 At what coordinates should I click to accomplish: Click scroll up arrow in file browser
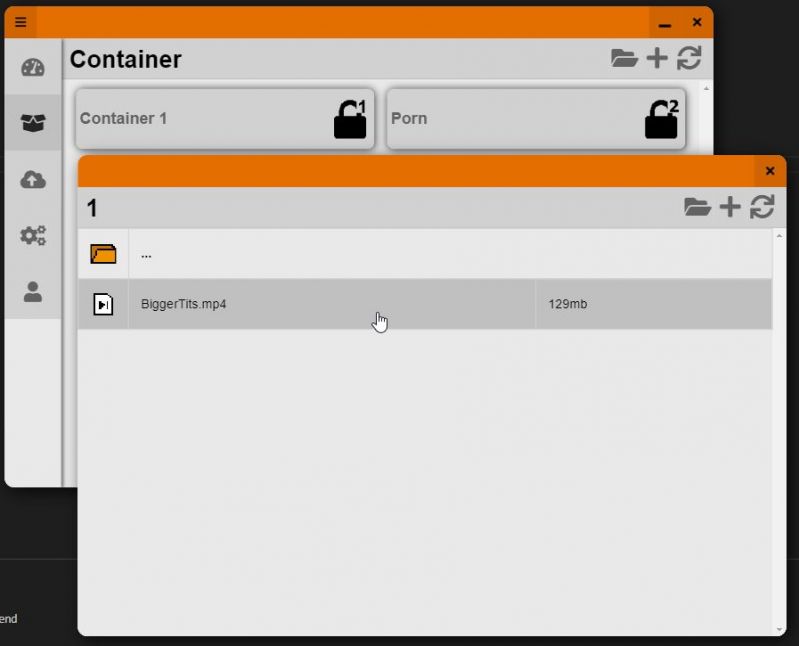[x=779, y=236]
